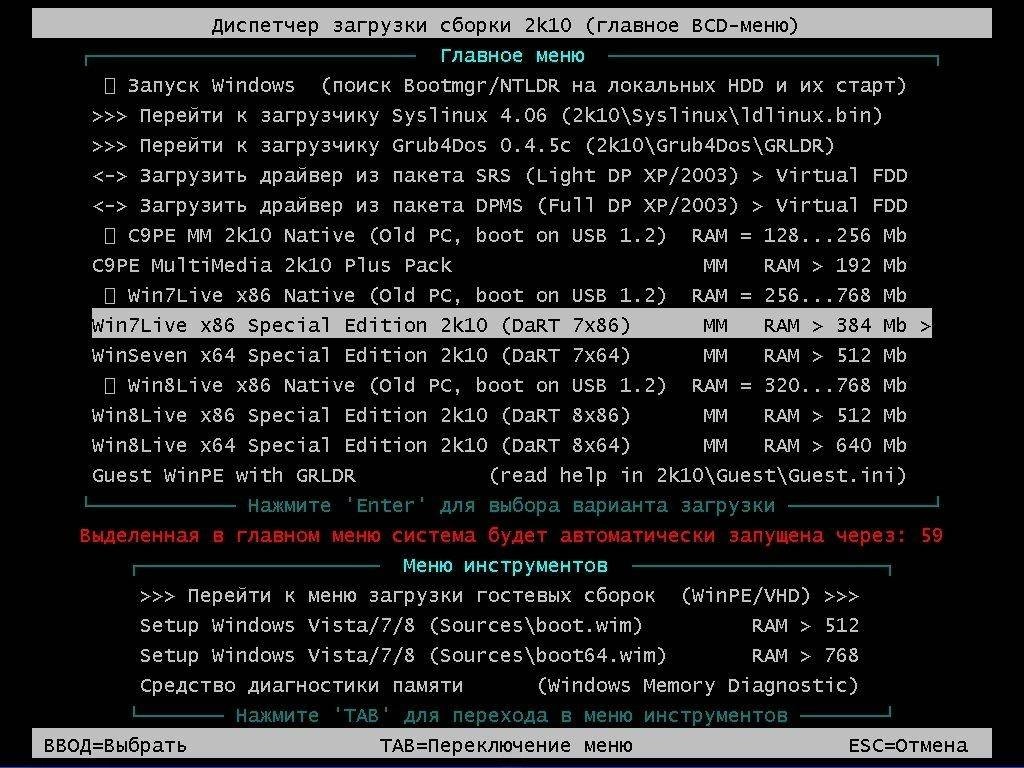Viewport: 1024px width, 768px height.
Task: Select Setup Windows Vista/7/8 boot.wim entry
Action: coord(500,626)
